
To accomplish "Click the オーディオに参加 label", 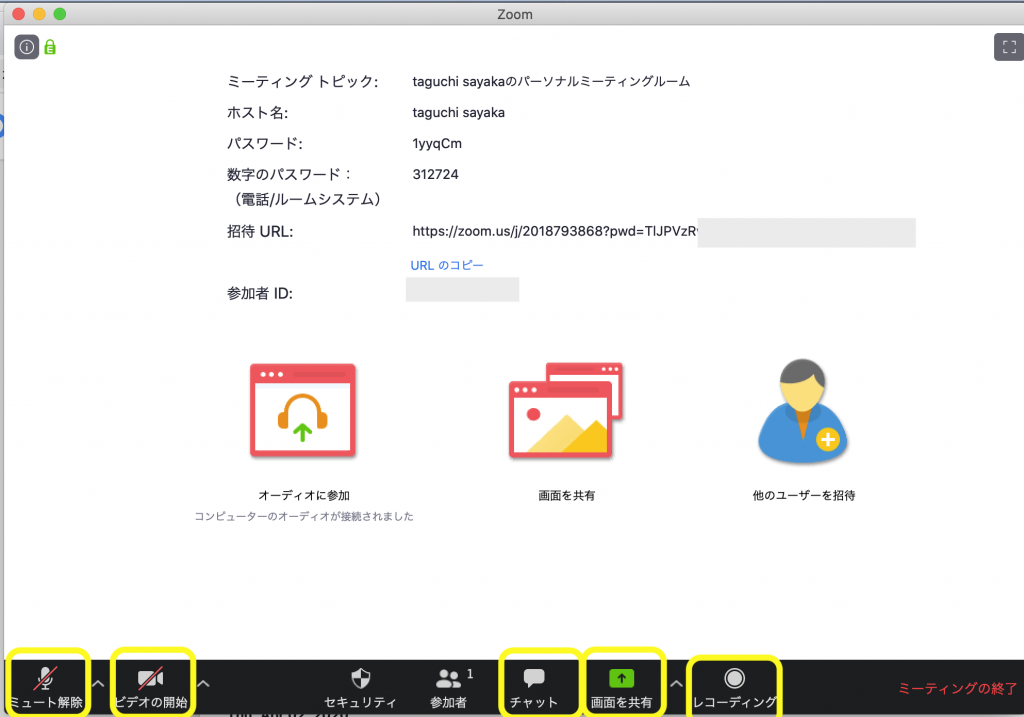I will [x=304, y=496].
